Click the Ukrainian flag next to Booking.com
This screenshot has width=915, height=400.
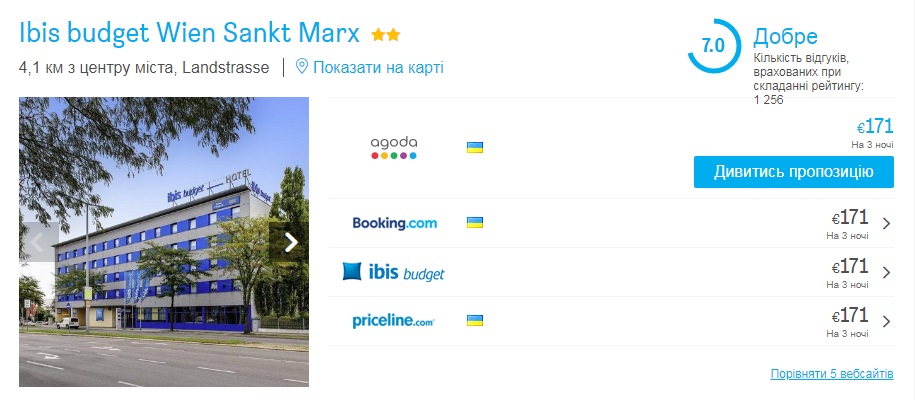pyautogui.click(x=474, y=222)
